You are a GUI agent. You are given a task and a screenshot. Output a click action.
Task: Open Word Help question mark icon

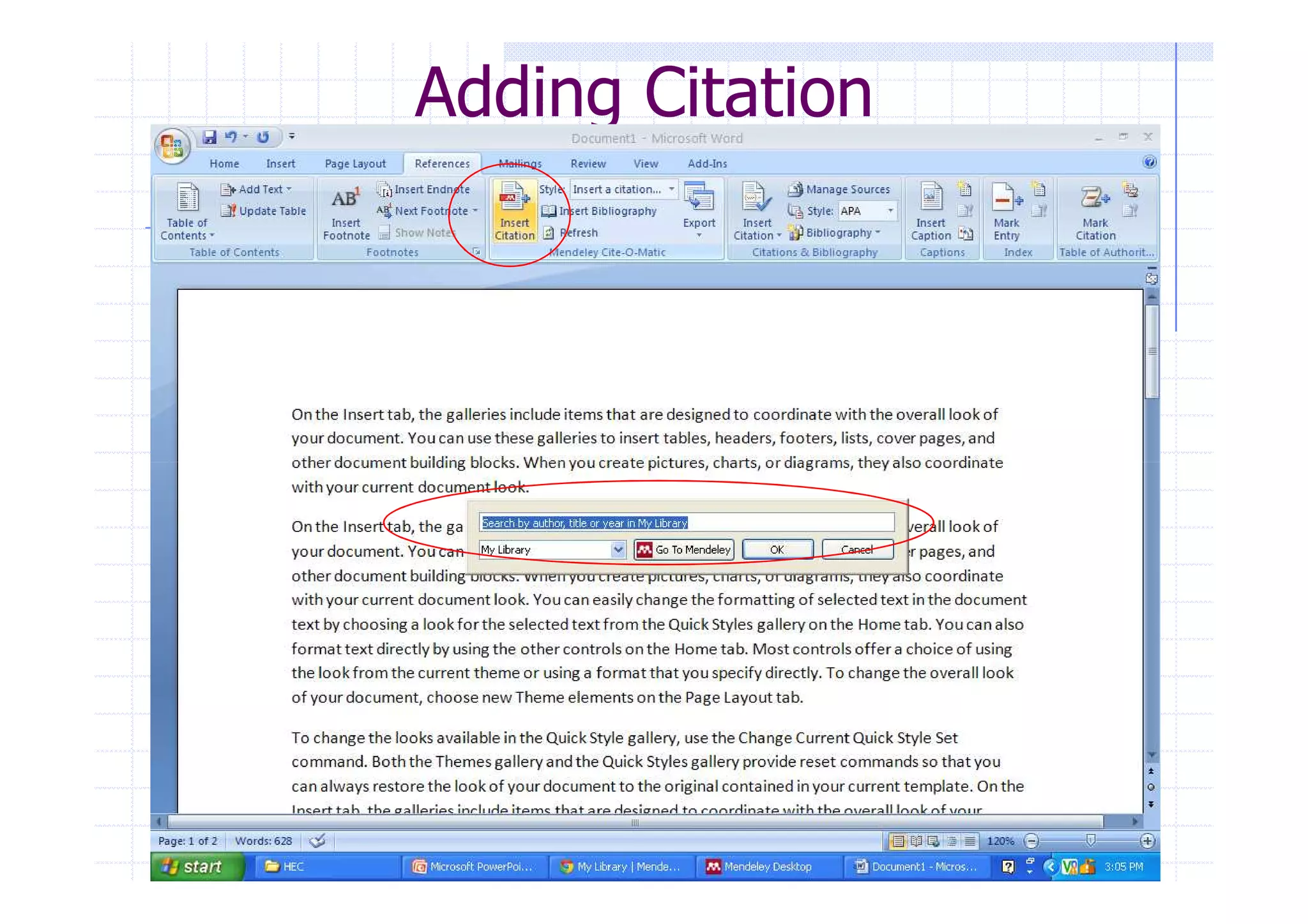(1149, 162)
